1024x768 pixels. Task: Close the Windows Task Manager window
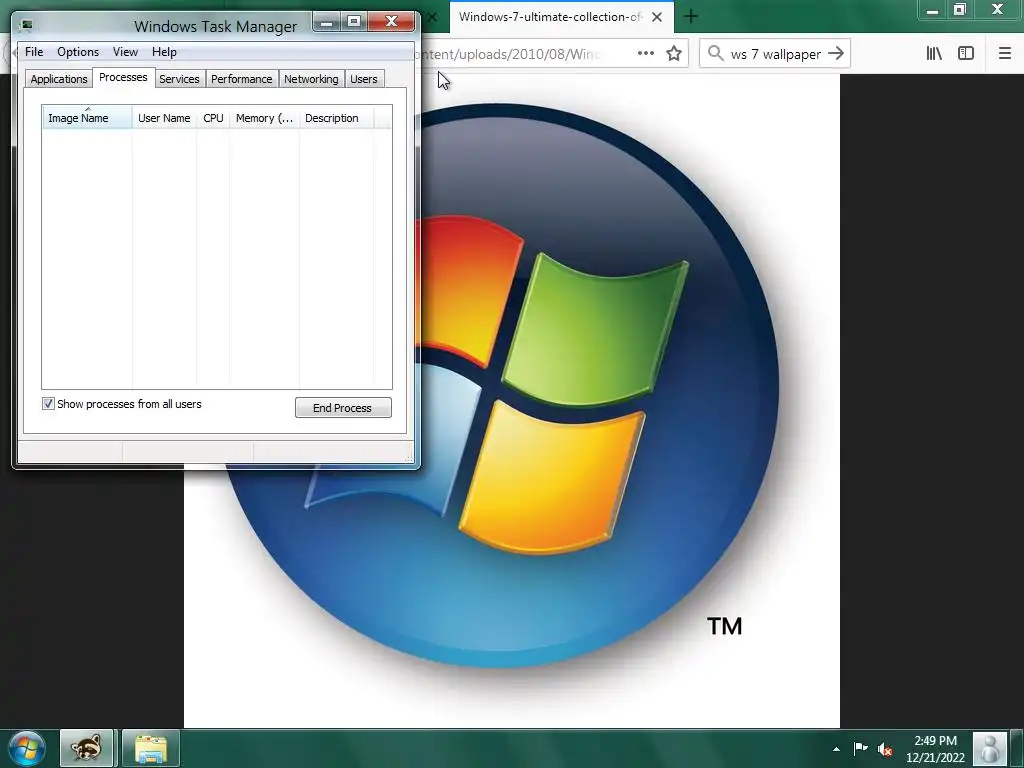point(391,22)
